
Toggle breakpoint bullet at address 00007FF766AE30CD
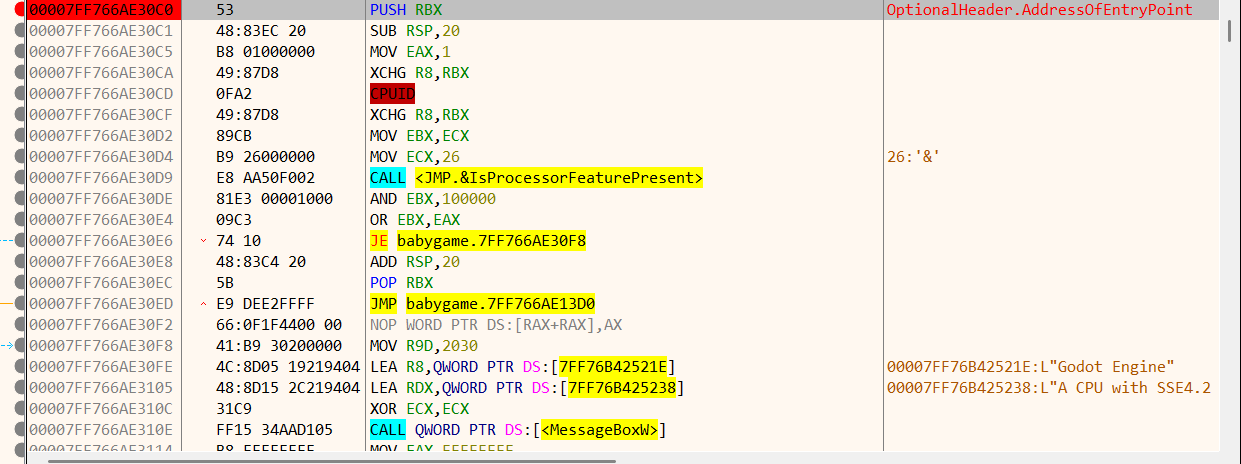coord(21,94)
